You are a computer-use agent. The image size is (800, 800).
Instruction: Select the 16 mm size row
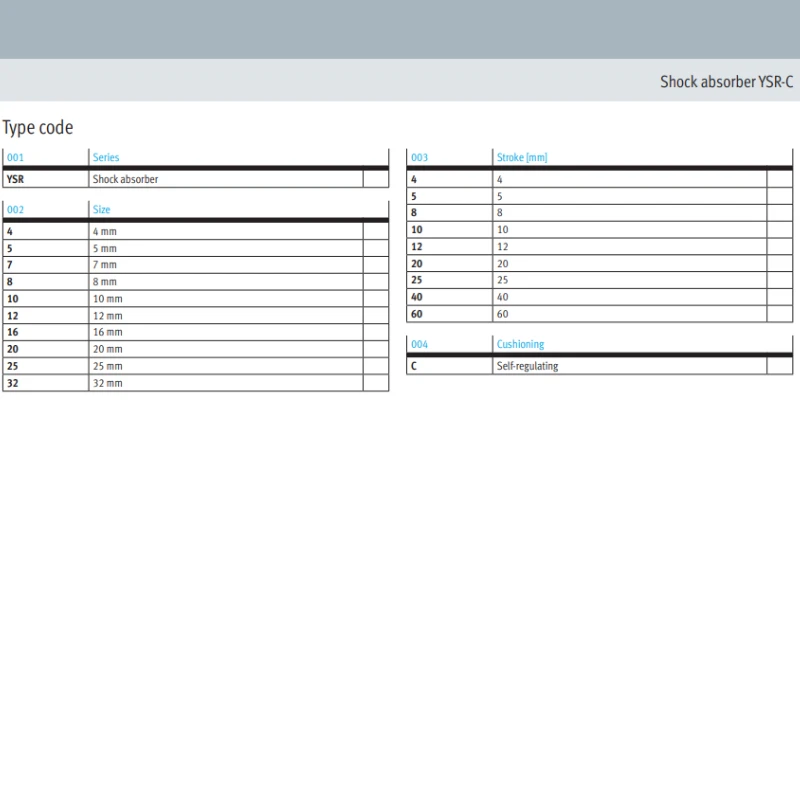pyautogui.click(x=195, y=332)
